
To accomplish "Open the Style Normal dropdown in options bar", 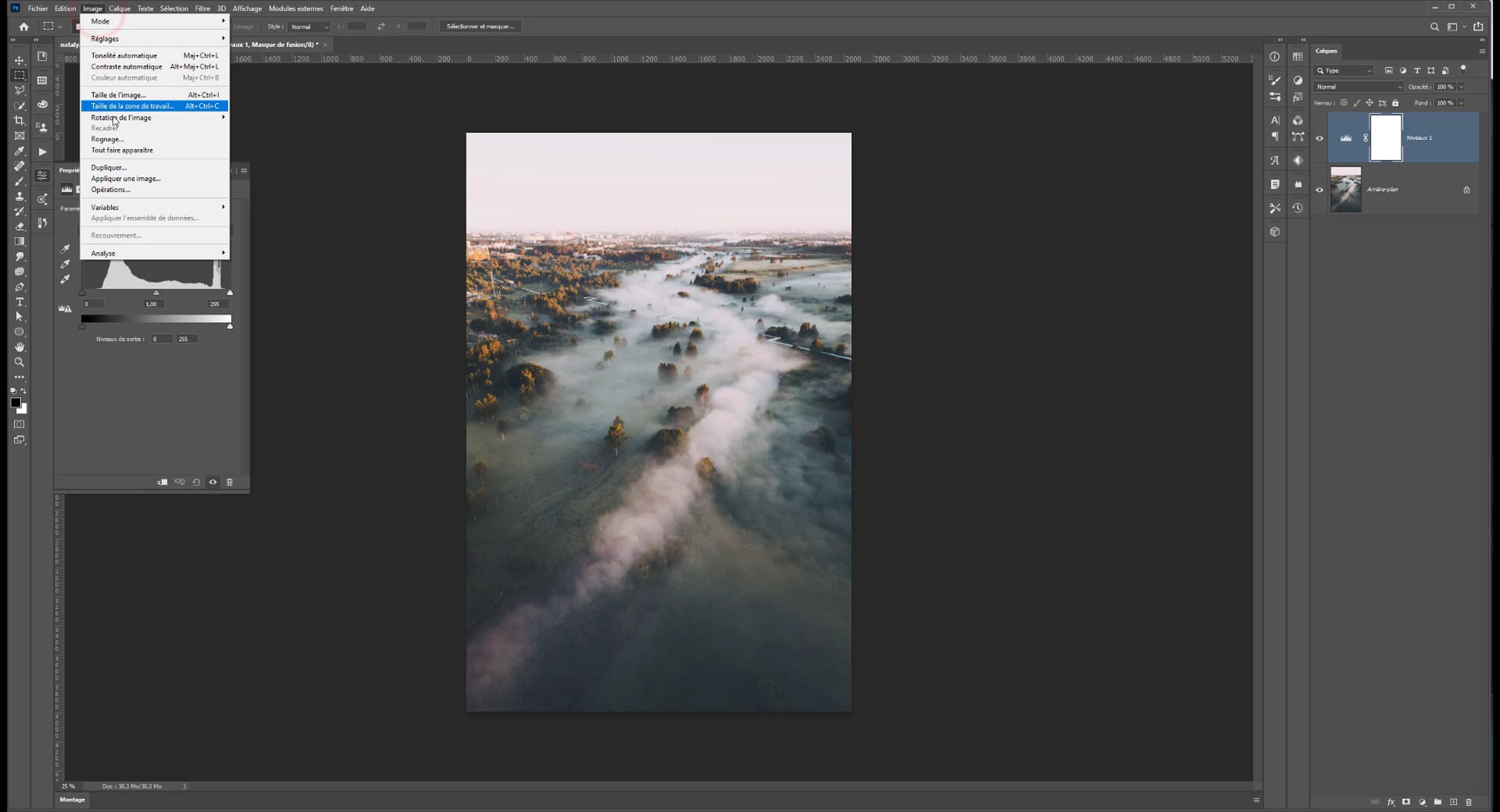I will tap(309, 27).
